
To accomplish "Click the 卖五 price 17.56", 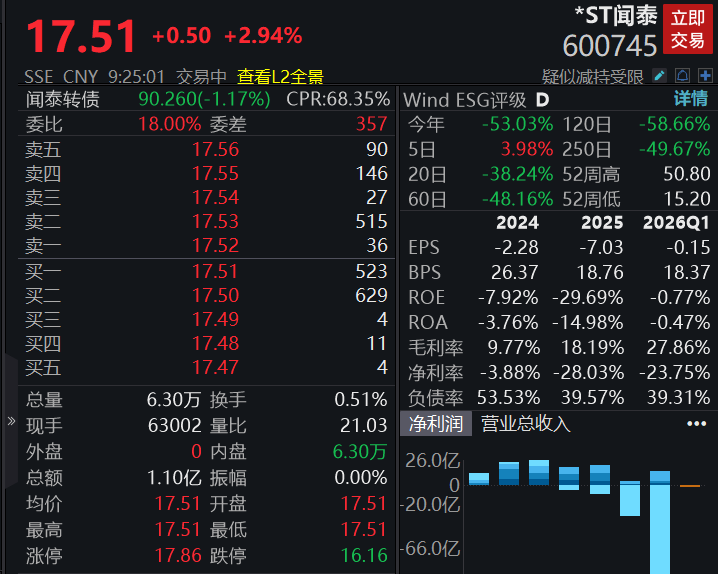I will coord(215,150).
